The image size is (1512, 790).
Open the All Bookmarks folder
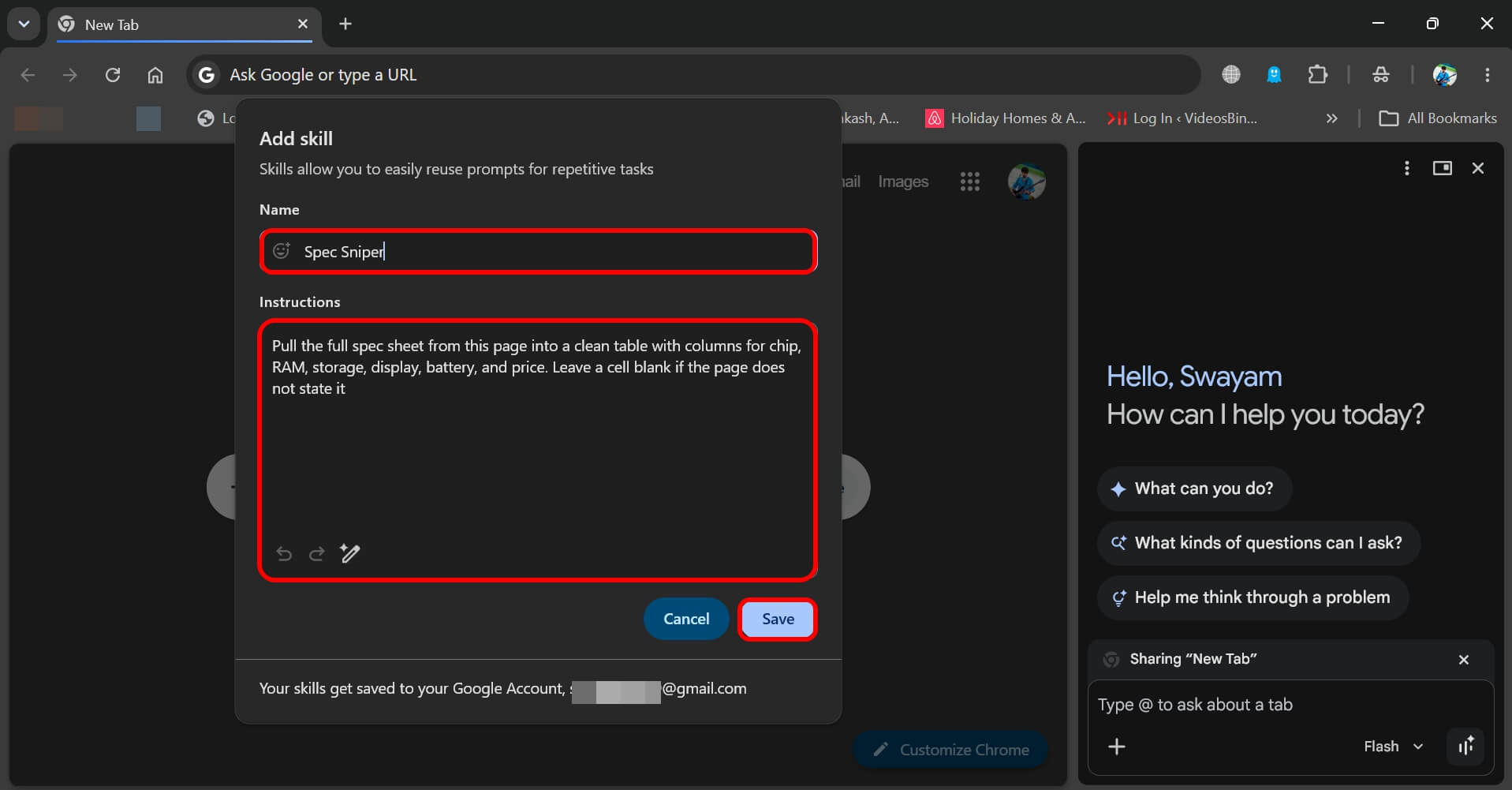point(1437,118)
